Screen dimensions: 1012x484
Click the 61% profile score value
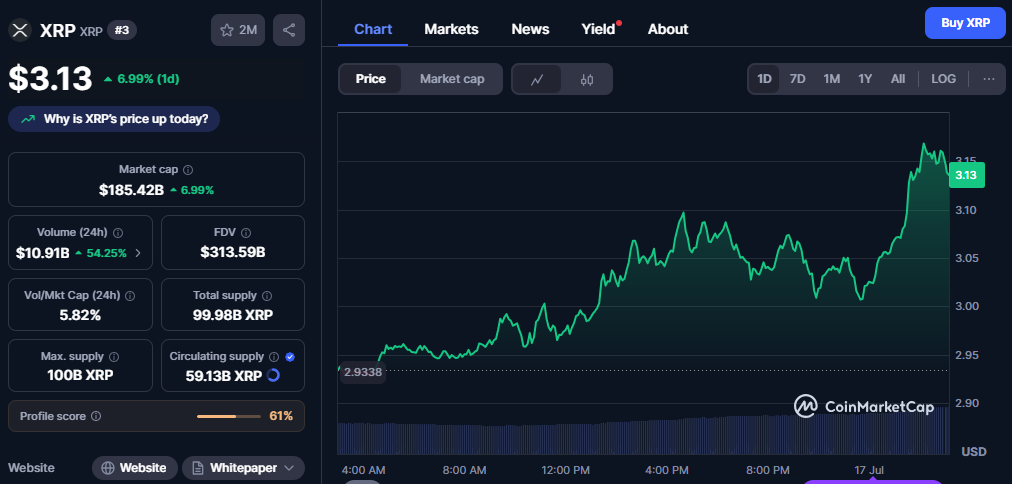[x=281, y=416]
